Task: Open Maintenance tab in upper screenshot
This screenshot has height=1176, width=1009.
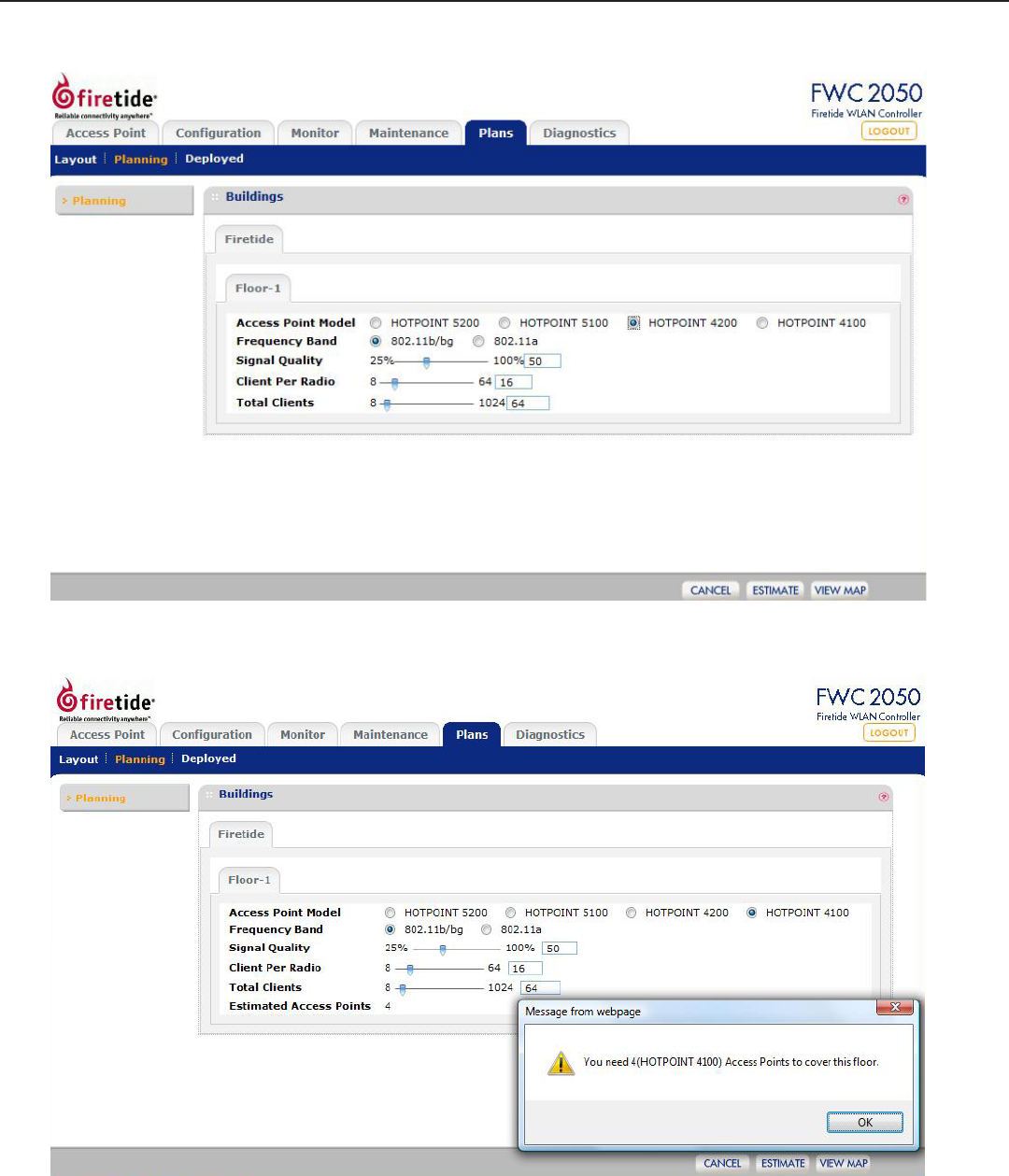Action: tap(408, 134)
